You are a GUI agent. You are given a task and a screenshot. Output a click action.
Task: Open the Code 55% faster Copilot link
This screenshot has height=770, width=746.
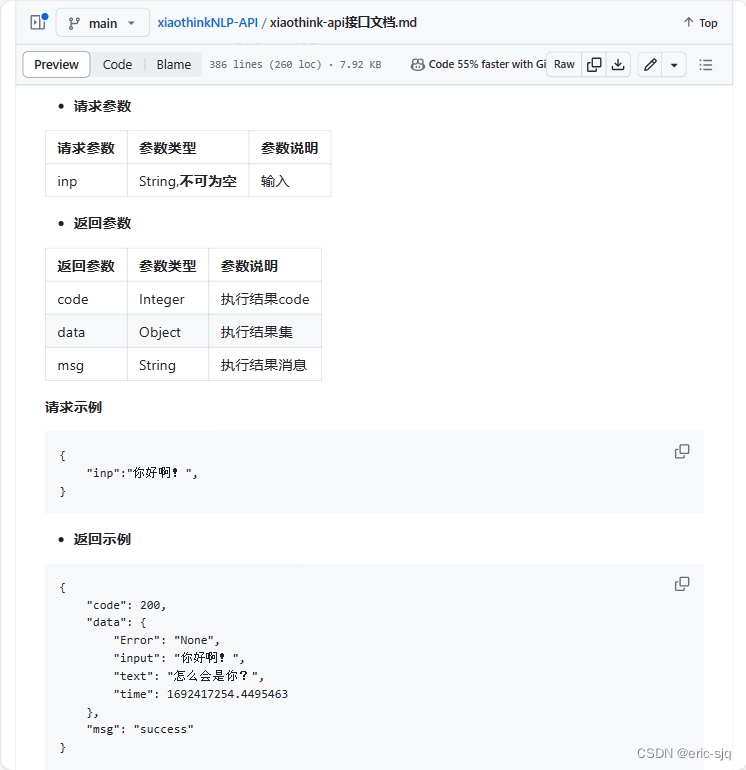click(487, 64)
